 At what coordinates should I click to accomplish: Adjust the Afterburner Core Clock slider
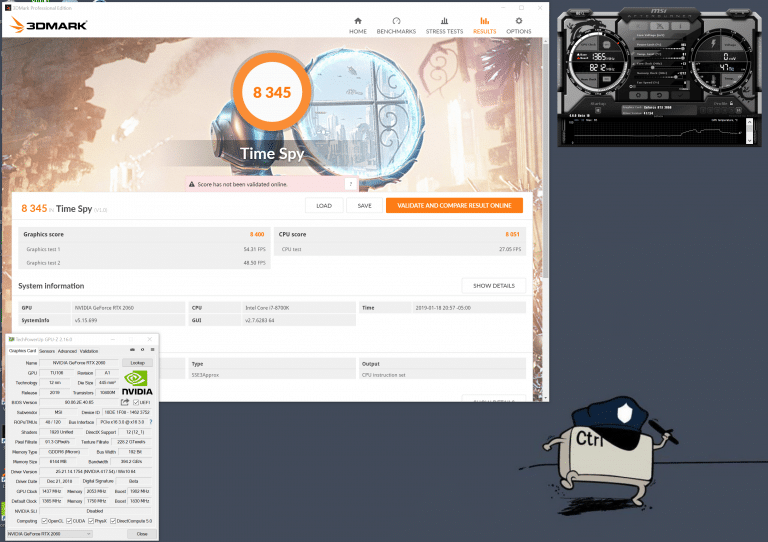tap(660, 68)
